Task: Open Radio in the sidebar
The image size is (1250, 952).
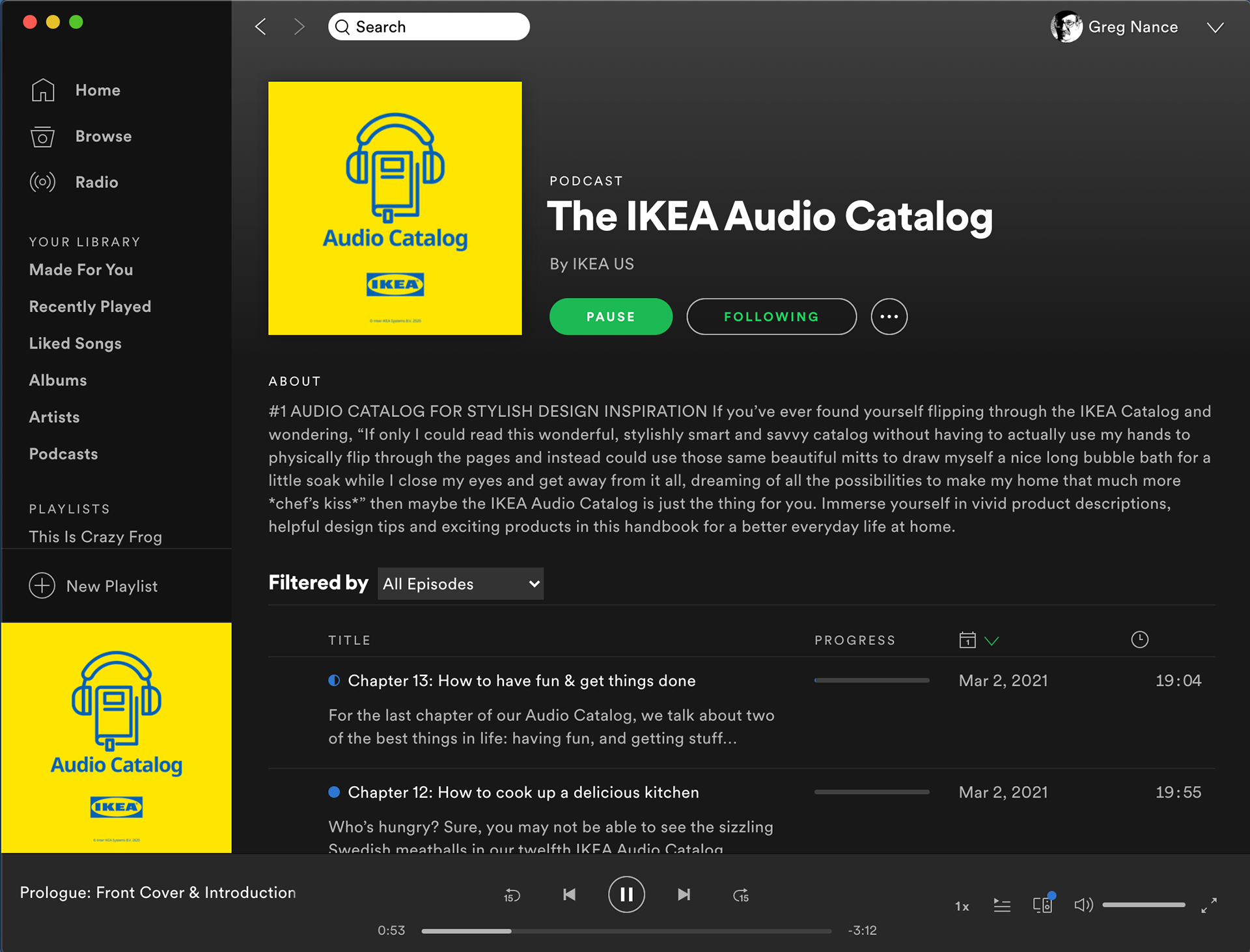Action: point(96,182)
